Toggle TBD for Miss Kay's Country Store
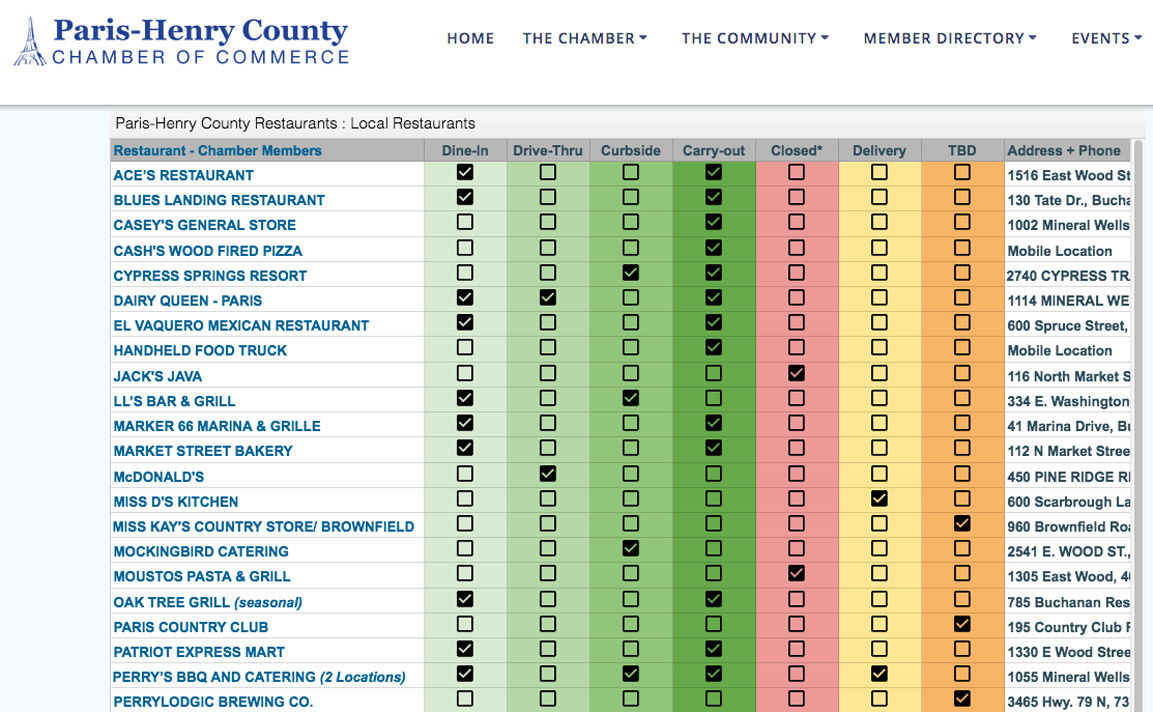 click(x=962, y=524)
